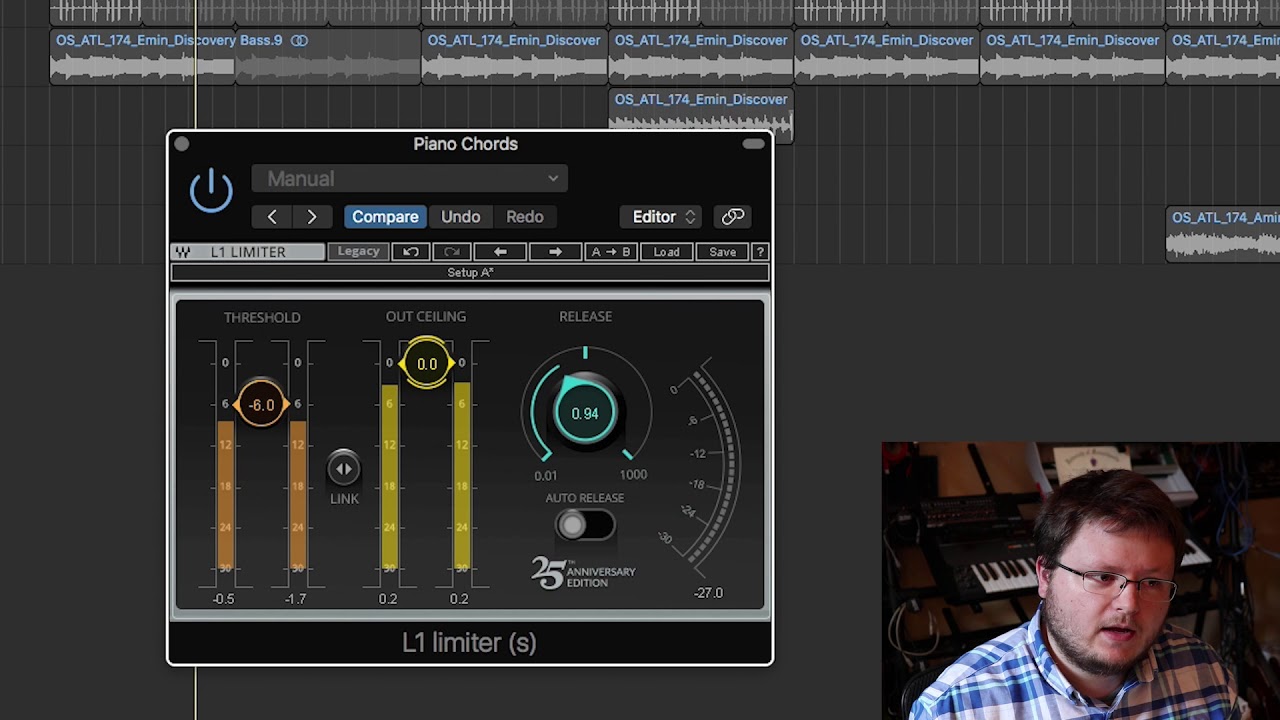This screenshot has height=720, width=1280.
Task: Go to the previous preset arrow
Action: (272, 217)
